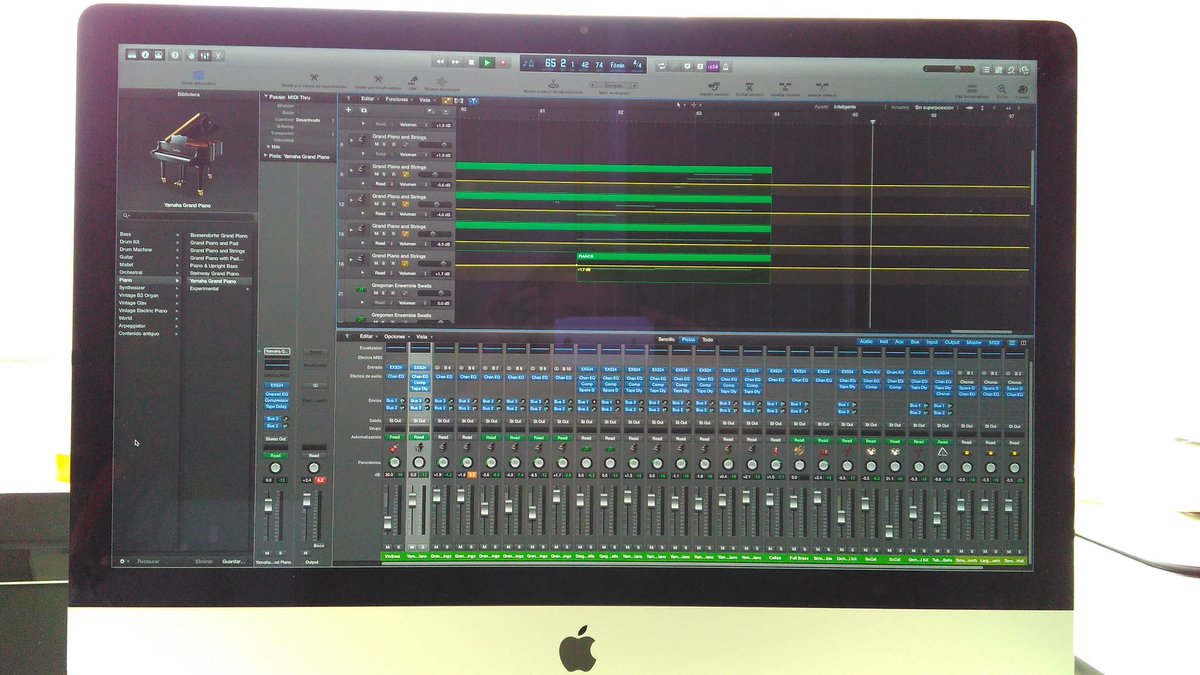Open Quick Help question mark icon
This screenshot has height=675, width=1200.
(x=175, y=55)
